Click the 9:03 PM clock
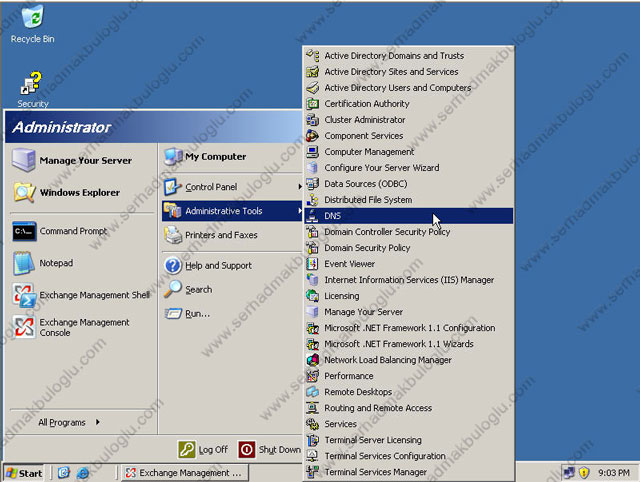The image size is (640, 482). (x=613, y=473)
